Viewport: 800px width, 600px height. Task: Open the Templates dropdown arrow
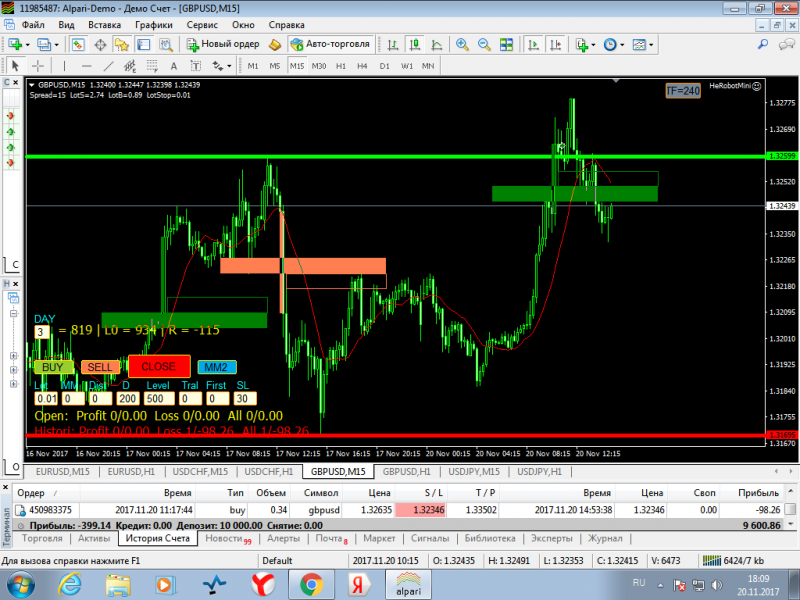coord(651,45)
